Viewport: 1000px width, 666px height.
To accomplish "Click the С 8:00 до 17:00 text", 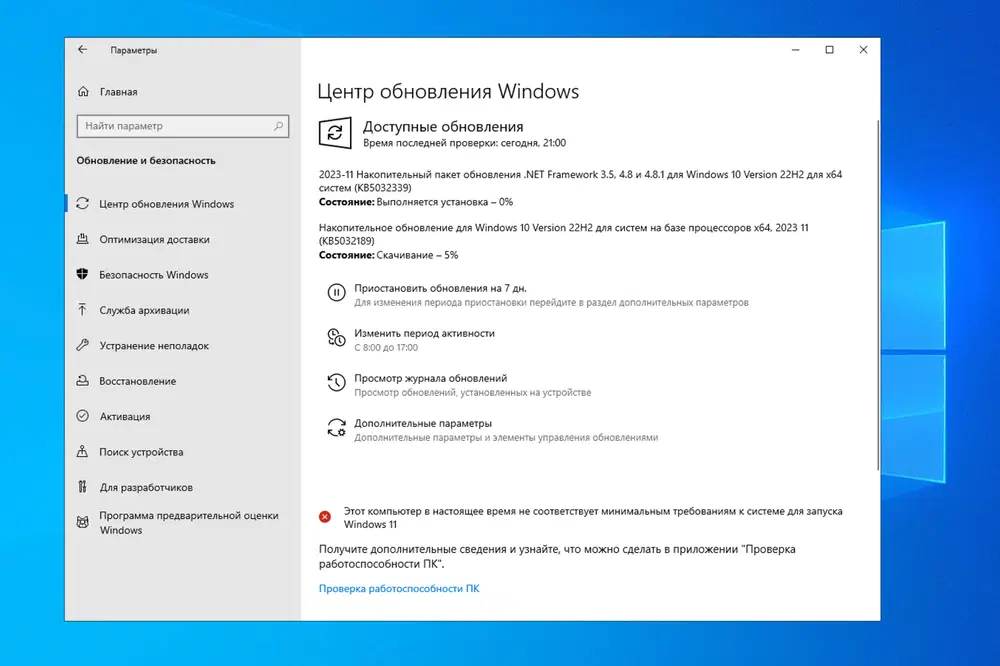I will (x=386, y=348).
